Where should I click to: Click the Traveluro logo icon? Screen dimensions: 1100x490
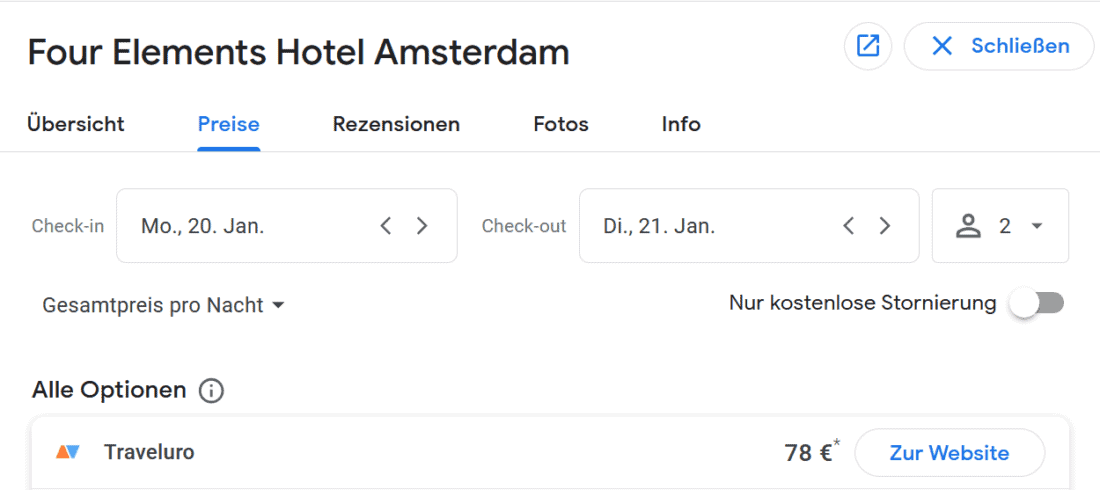pyautogui.click(x=67, y=452)
